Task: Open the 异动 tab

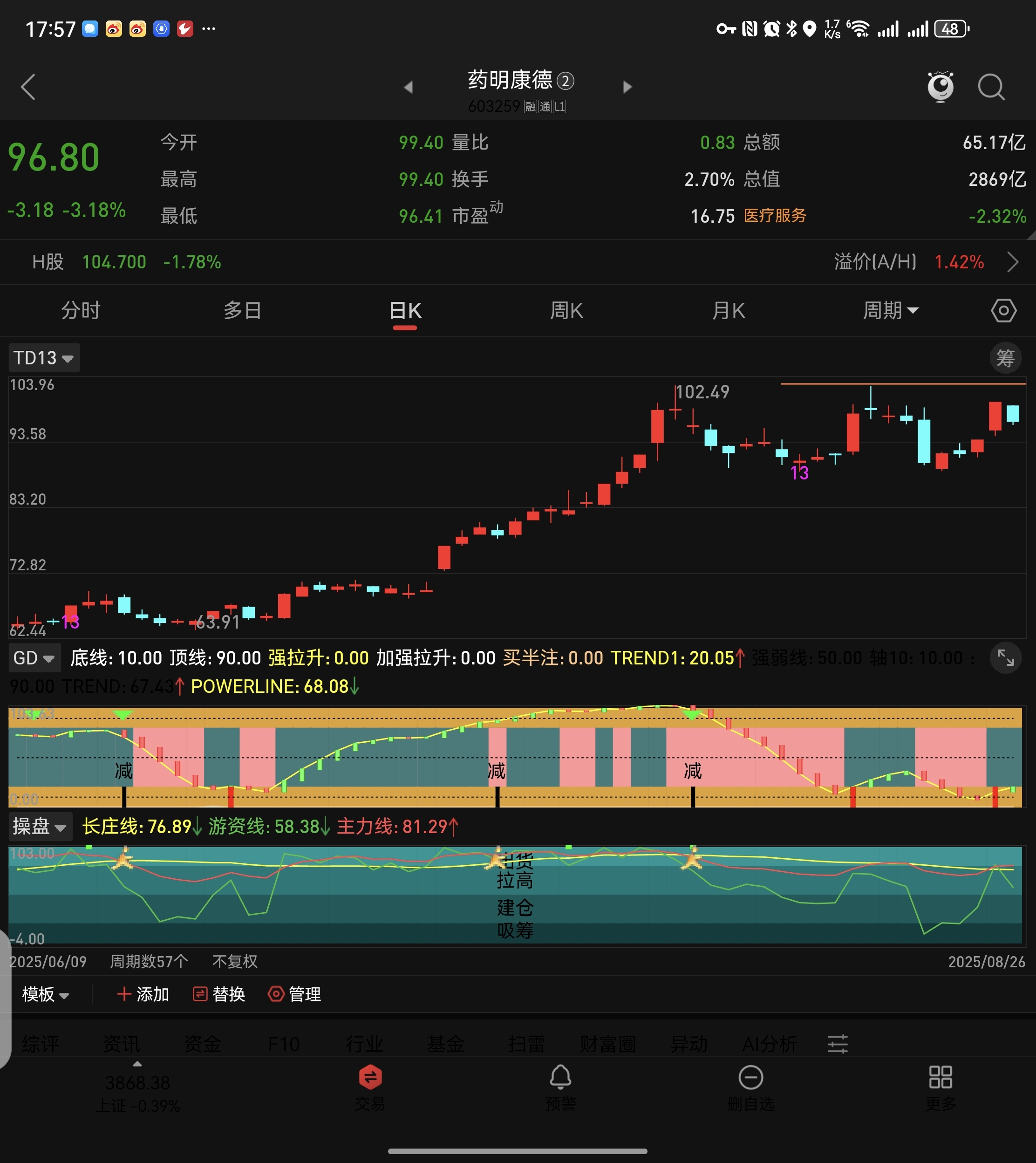Action: pos(689,1044)
